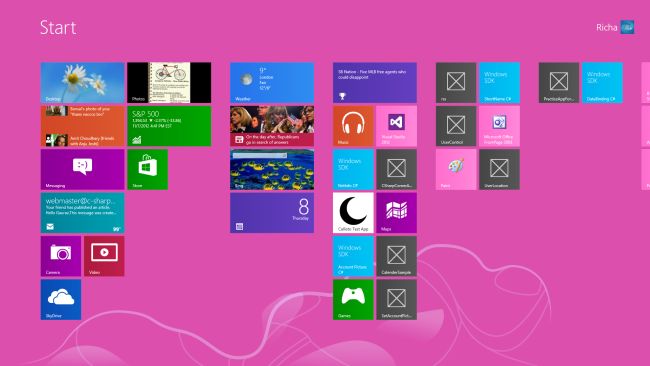Open the PracticeAppFor... gray tile
This screenshot has height=366, width=650.
[559, 82]
